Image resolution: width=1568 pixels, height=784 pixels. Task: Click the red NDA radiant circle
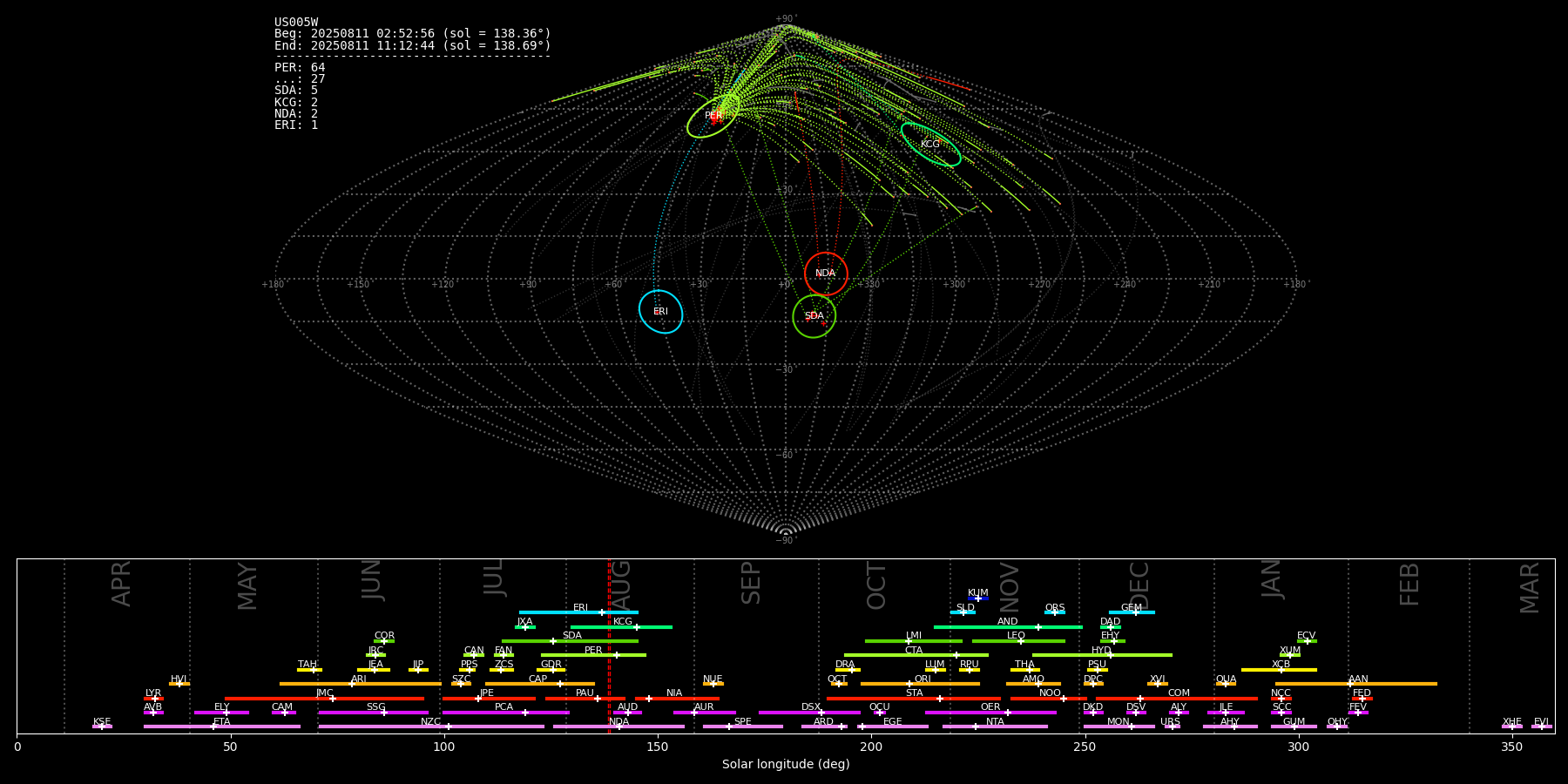pyautogui.click(x=826, y=274)
